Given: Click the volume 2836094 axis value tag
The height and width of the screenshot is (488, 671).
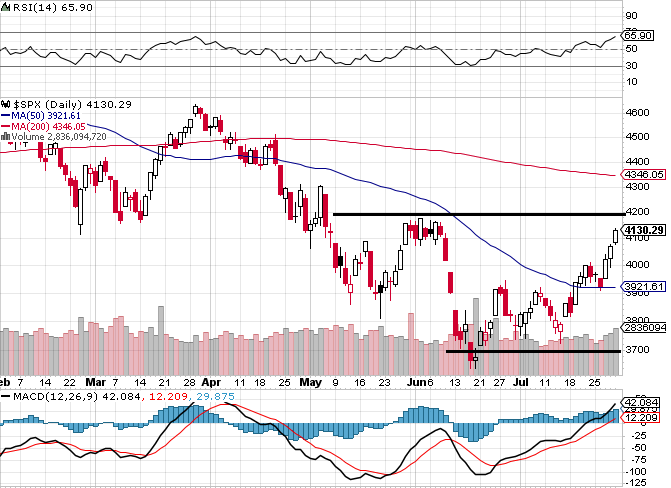Looking at the screenshot, I should 643,327.
